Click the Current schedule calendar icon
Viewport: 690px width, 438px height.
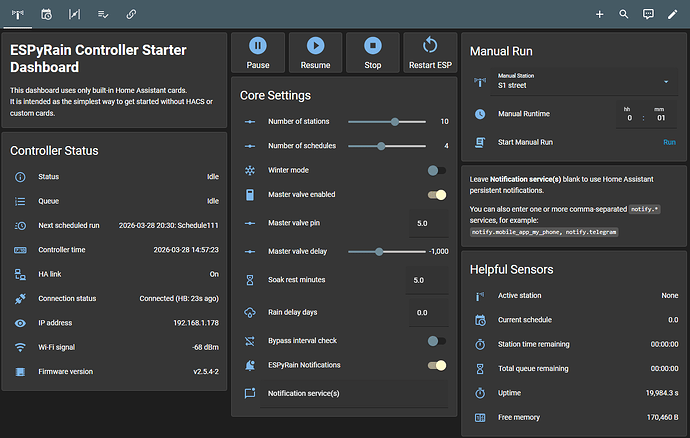(x=480, y=320)
